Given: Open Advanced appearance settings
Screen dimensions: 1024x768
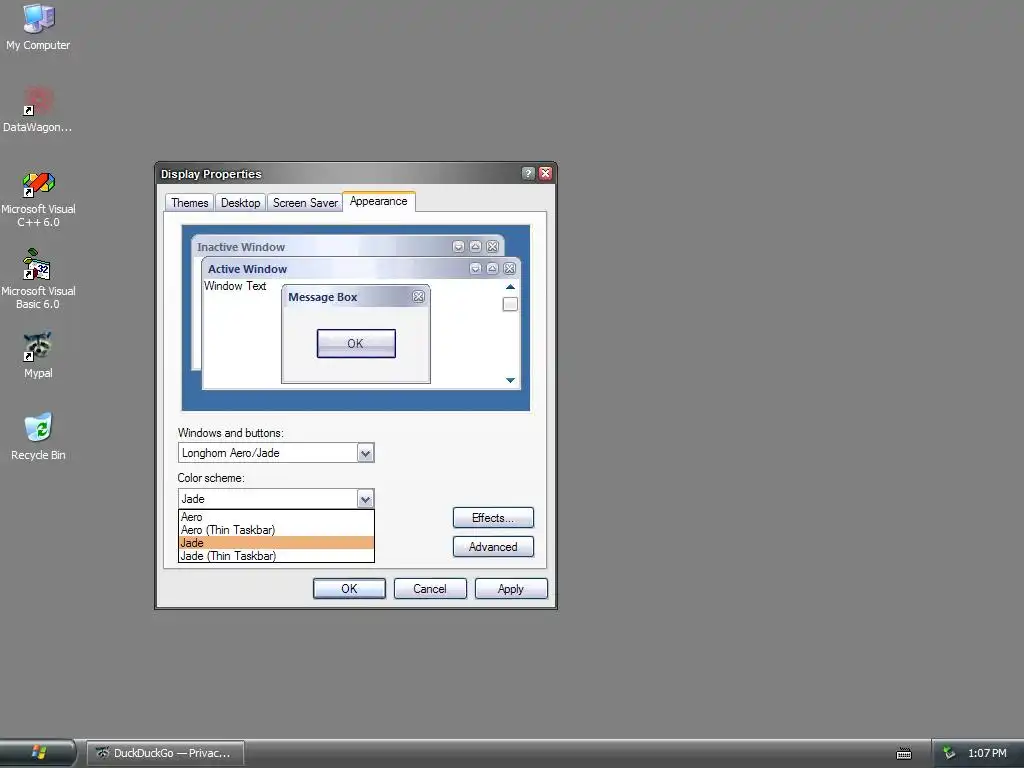Looking at the screenshot, I should click(493, 547).
